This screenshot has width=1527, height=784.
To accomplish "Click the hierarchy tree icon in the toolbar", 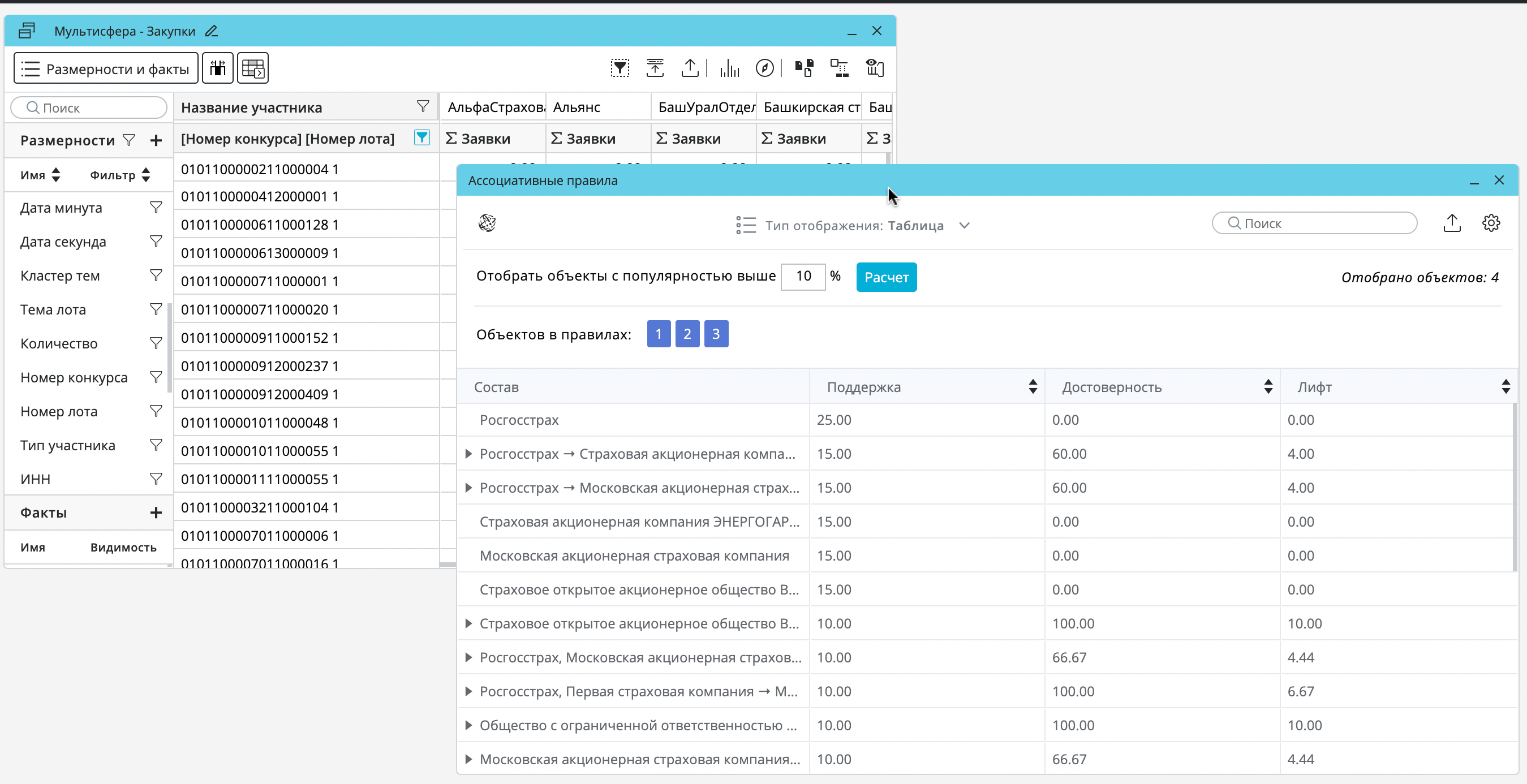I will pyautogui.click(x=839, y=68).
